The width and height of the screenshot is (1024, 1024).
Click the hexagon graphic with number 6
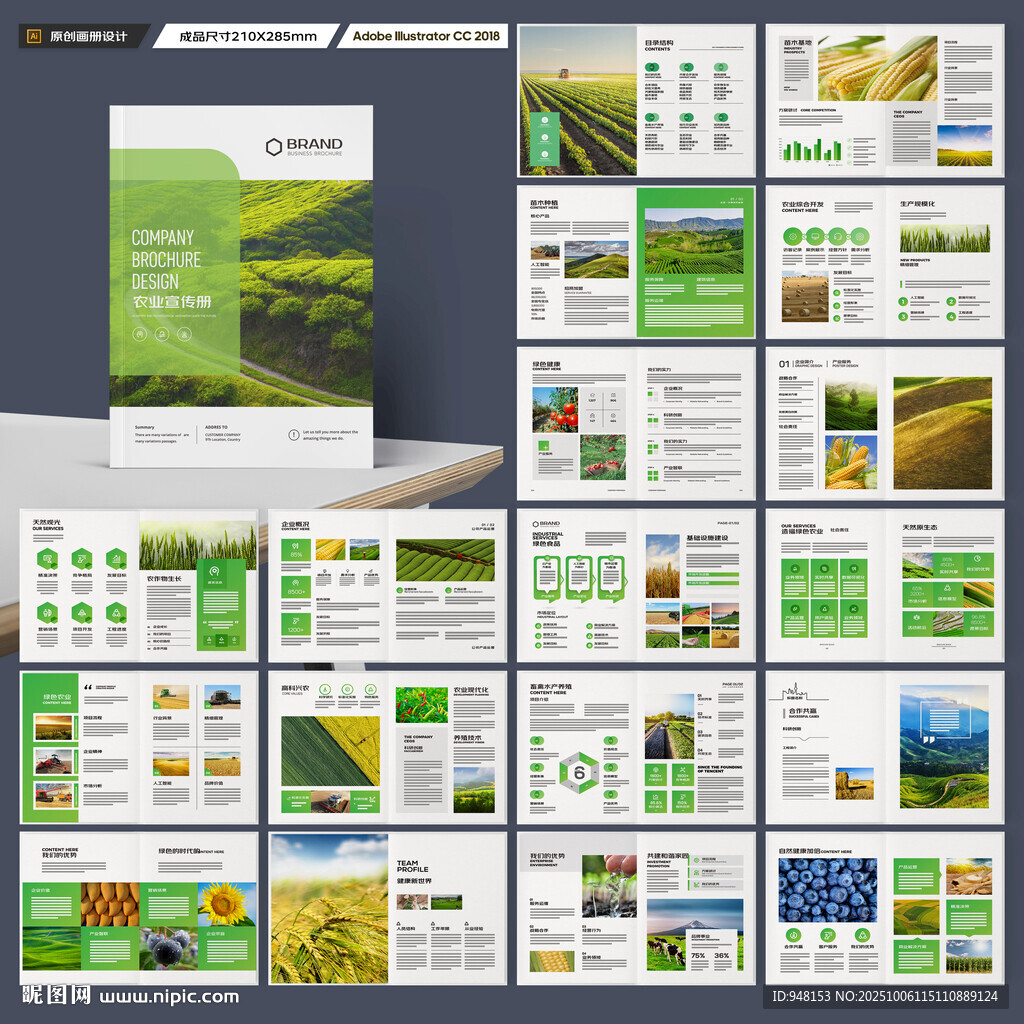tap(579, 773)
